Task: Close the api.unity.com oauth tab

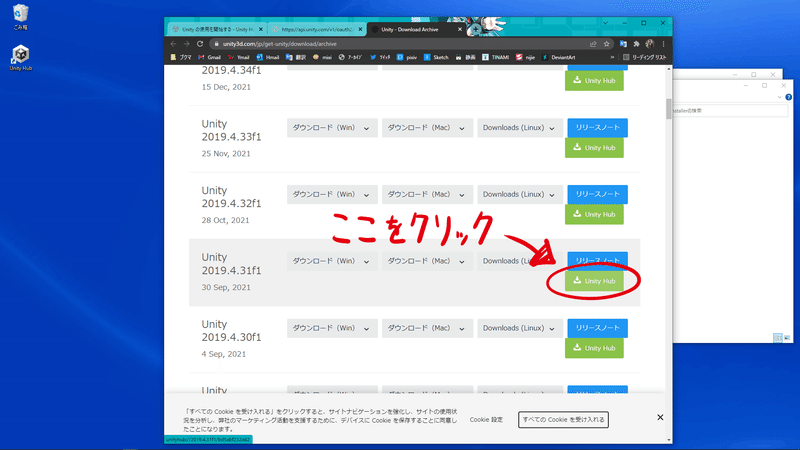Action: (360, 30)
